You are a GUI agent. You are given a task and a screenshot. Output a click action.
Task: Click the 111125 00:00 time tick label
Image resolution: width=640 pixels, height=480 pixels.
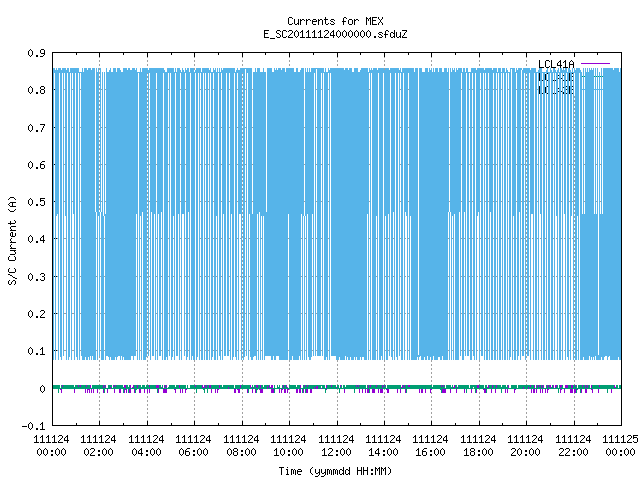point(620,446)
